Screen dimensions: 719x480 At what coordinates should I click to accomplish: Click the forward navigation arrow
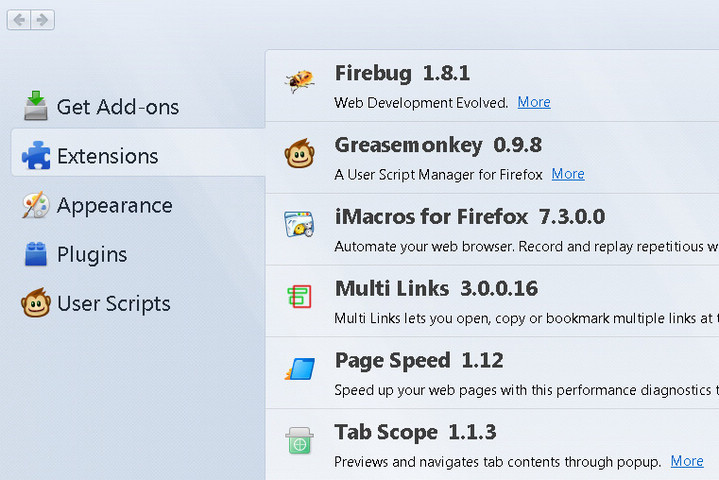[x=43, y=20]
